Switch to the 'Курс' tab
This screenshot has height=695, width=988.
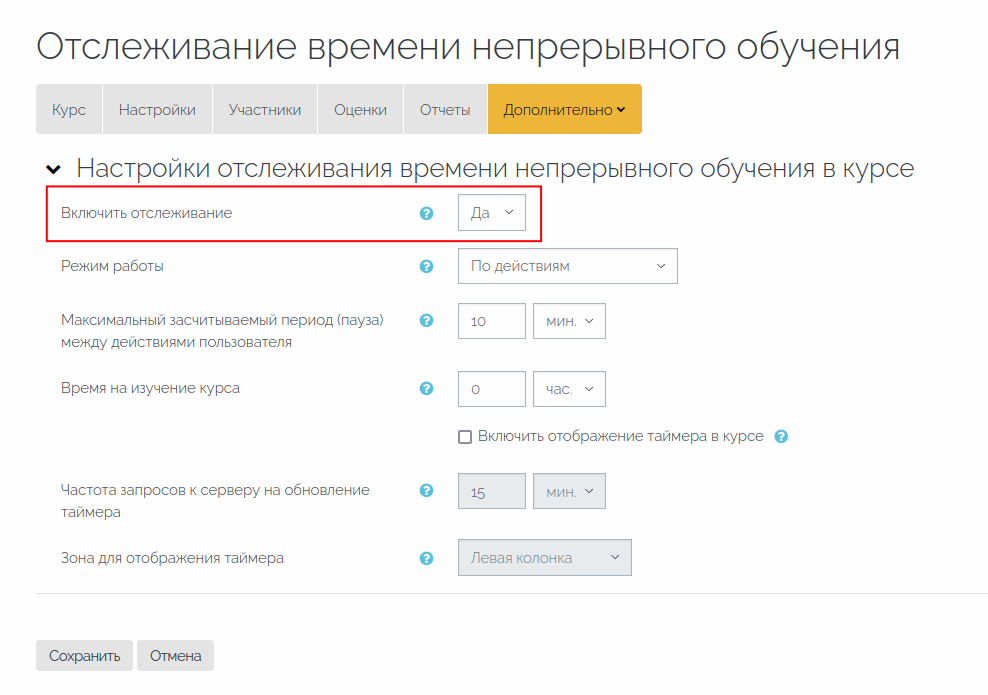tap(69, 110)
